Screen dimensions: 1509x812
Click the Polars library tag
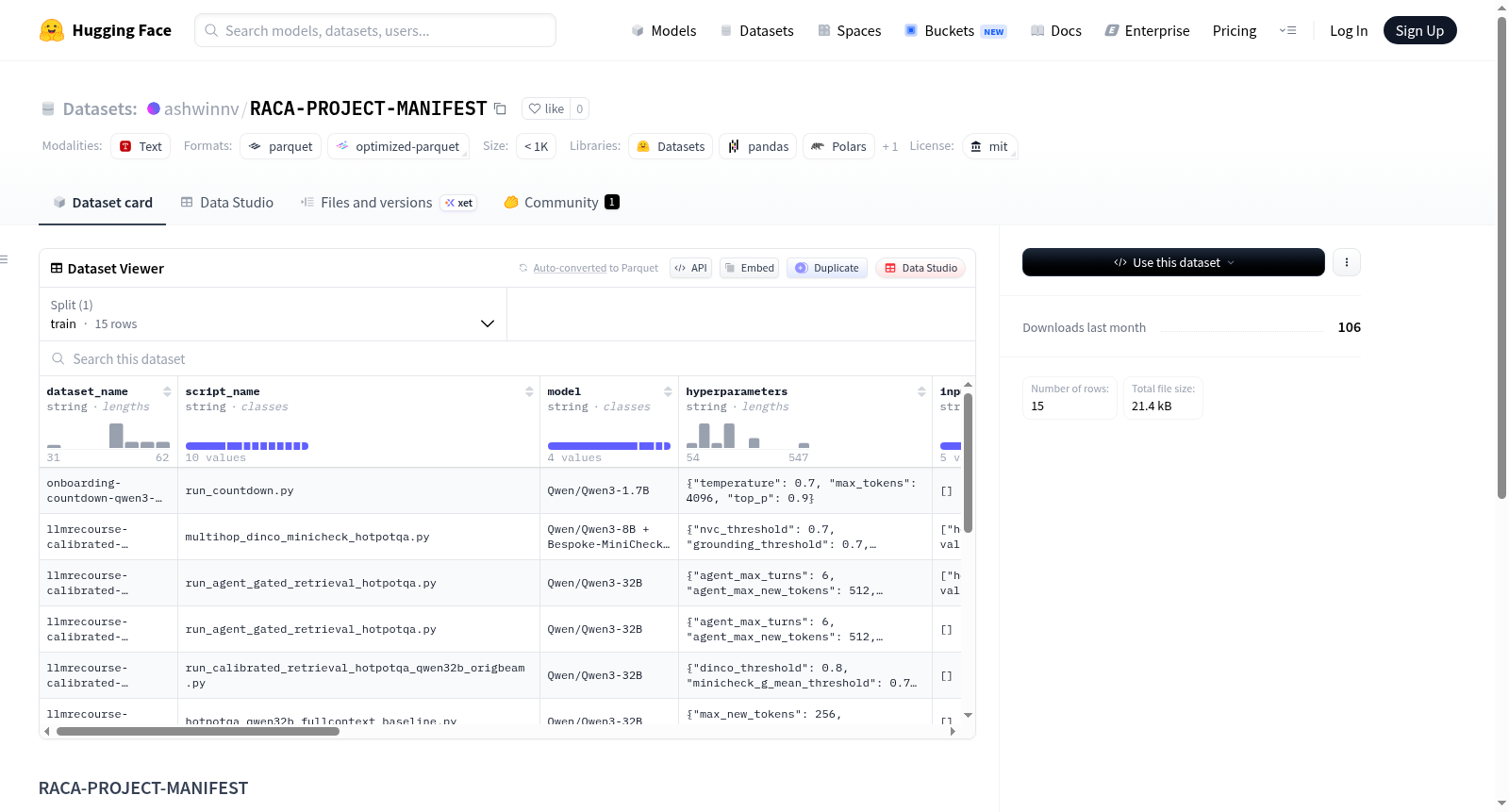[838, 146]
